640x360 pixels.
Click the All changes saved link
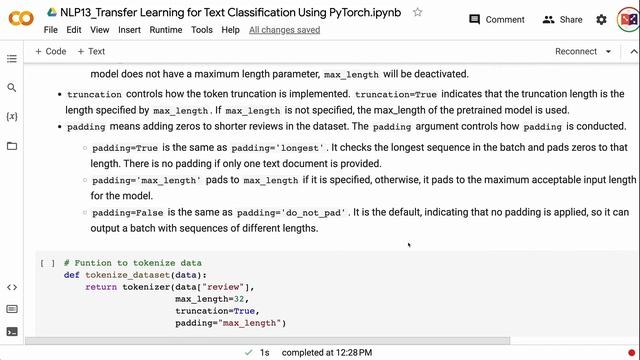click(x=284, y=30)
